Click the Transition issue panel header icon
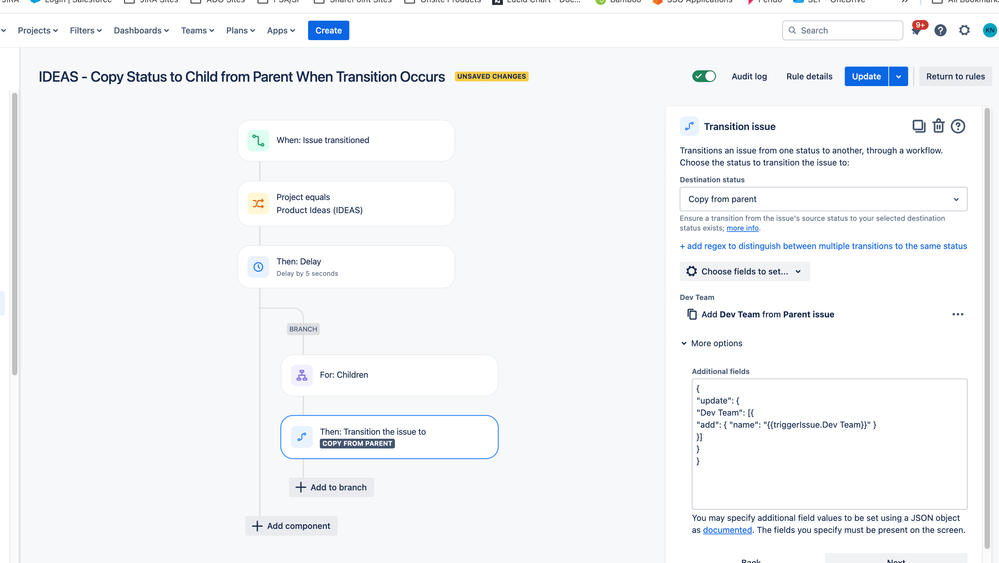The height and width of the screenshot is (563, 999). 689,126
